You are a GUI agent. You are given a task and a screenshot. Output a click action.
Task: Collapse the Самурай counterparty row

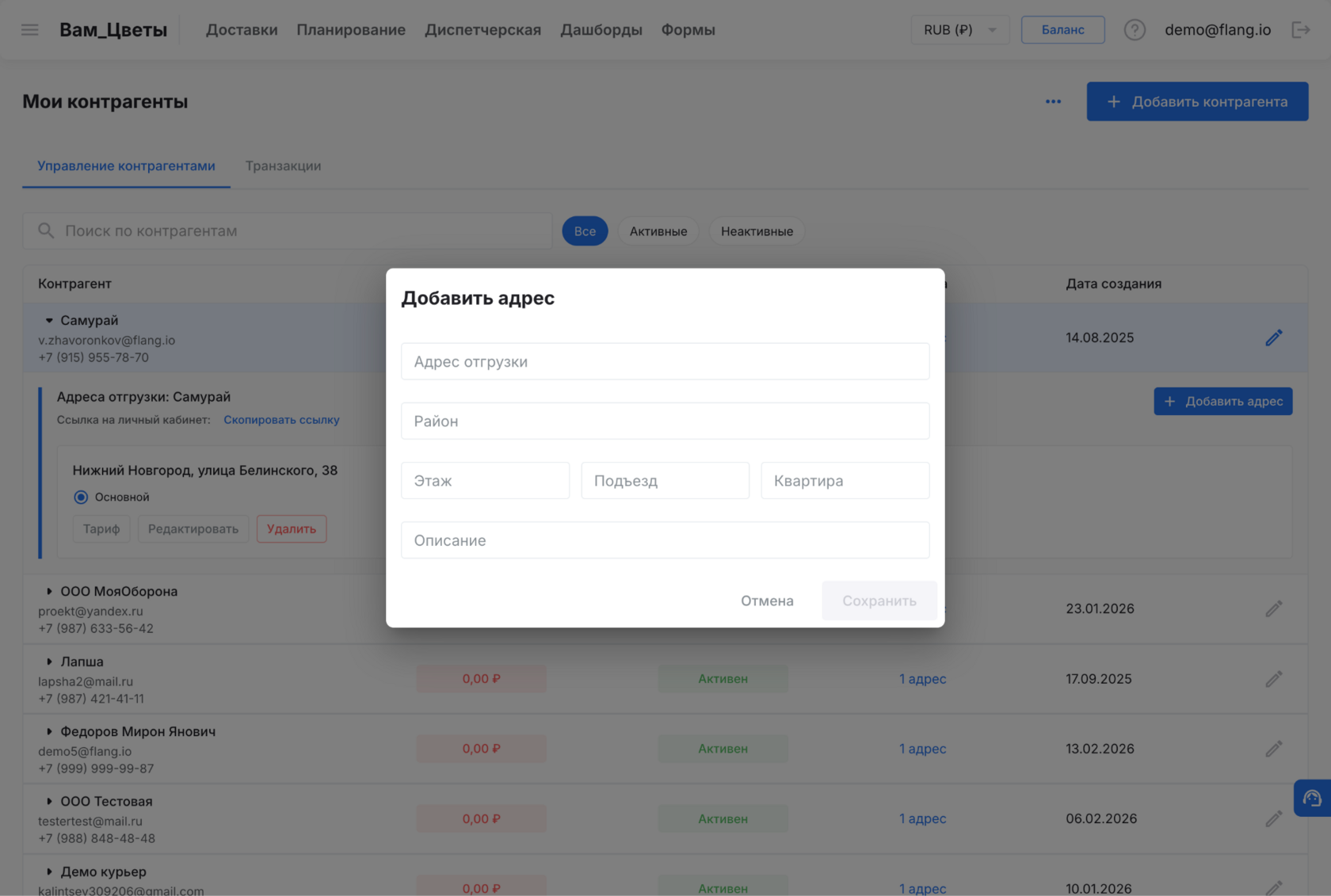point(49,320)
